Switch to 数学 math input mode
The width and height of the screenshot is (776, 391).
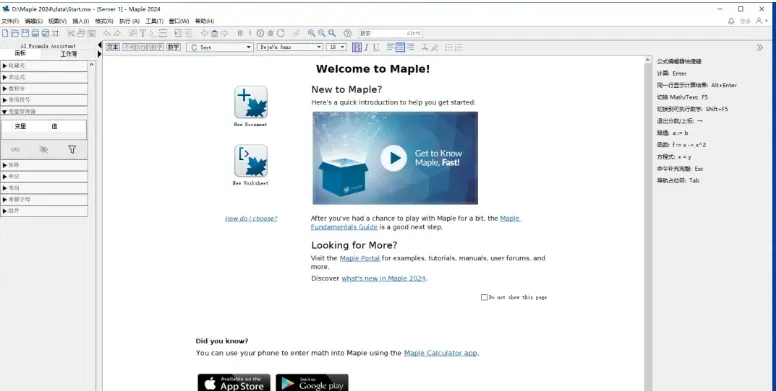pos(173,47)
